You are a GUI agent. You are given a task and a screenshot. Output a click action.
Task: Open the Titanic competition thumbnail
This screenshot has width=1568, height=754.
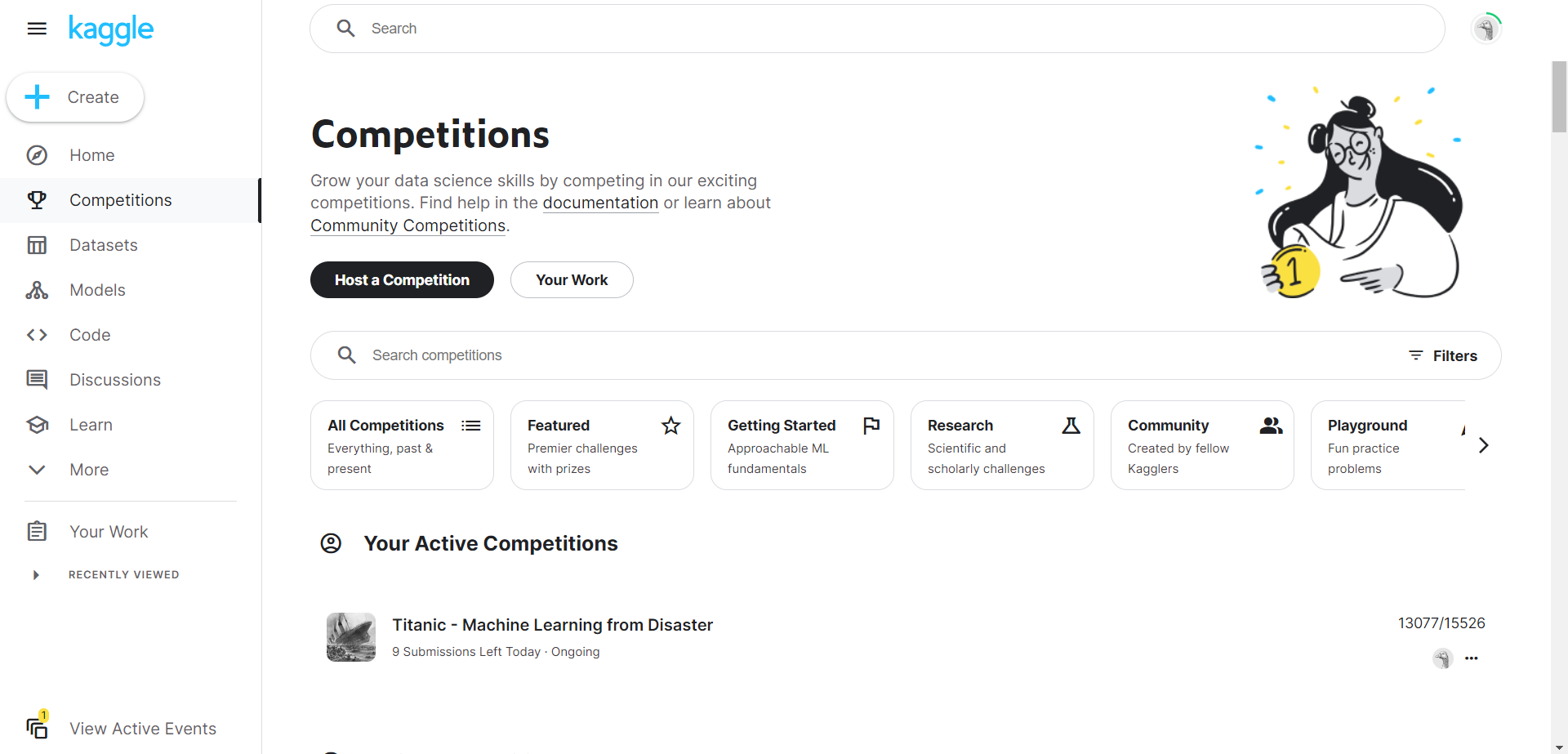point(351,637)
